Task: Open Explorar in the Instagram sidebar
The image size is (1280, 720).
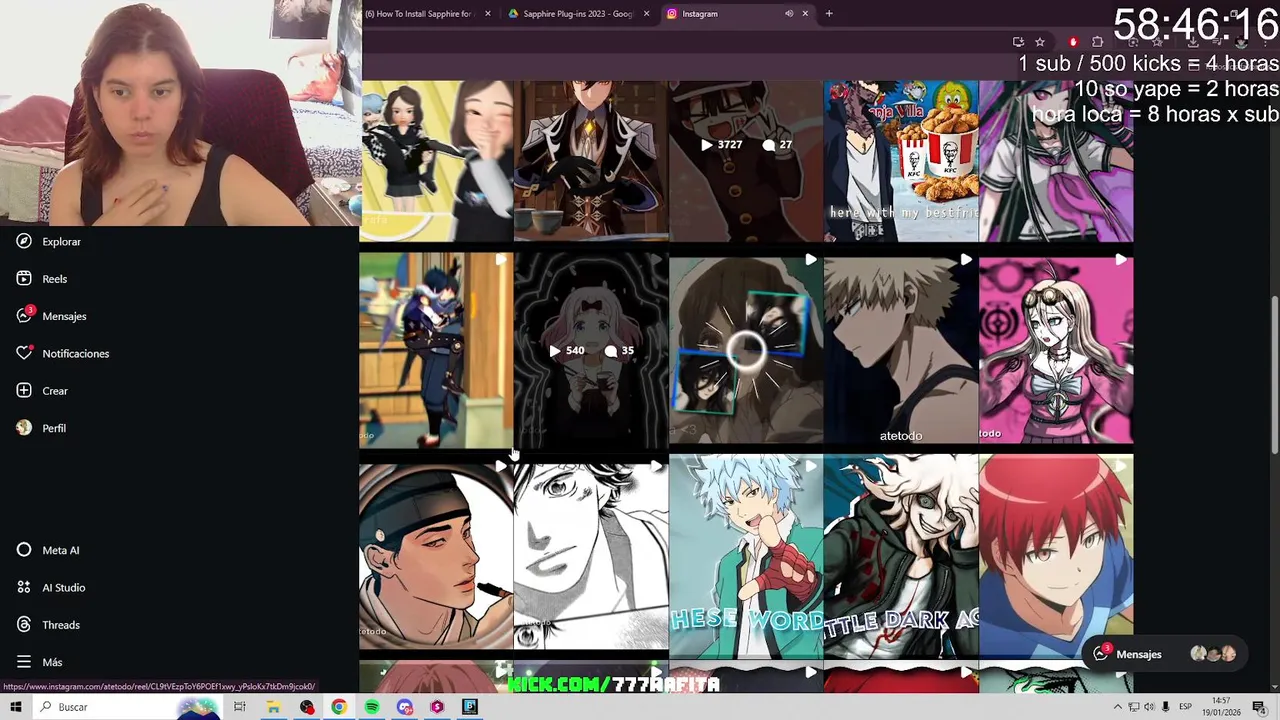Action: coord(50,241)
